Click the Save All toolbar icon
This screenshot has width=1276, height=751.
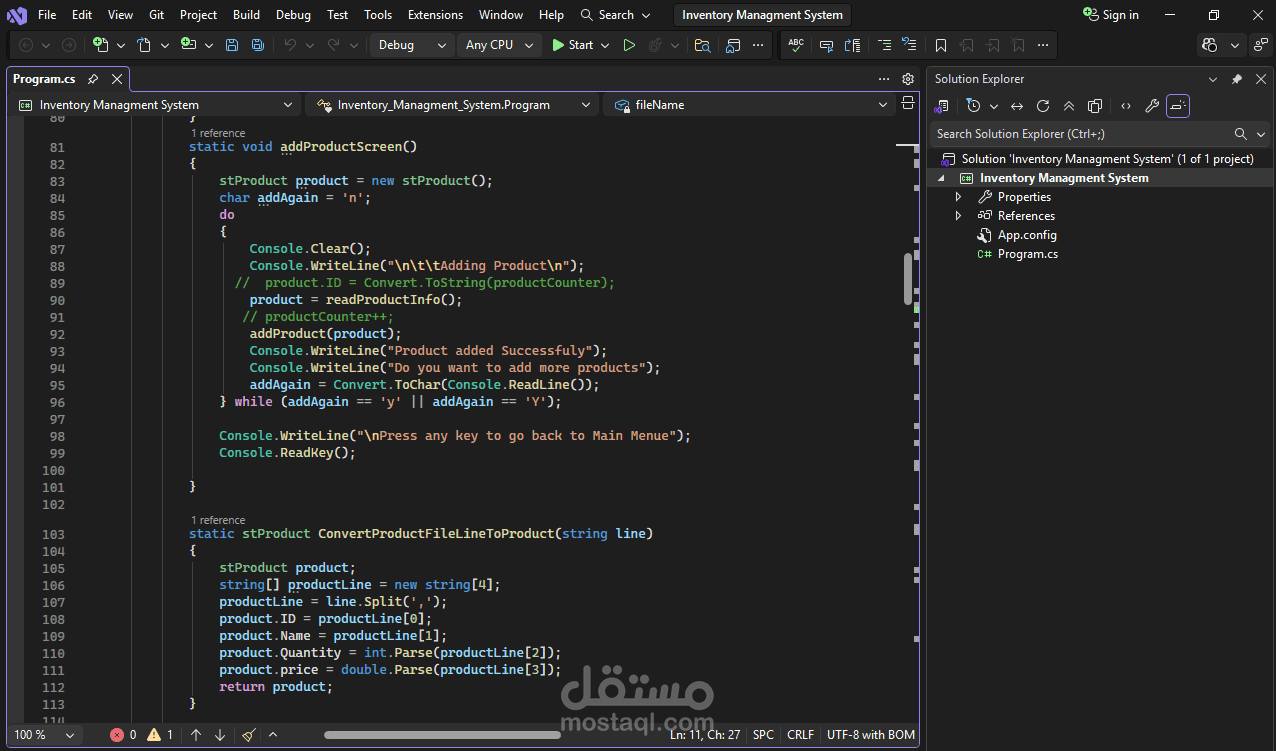pos(258,45)
